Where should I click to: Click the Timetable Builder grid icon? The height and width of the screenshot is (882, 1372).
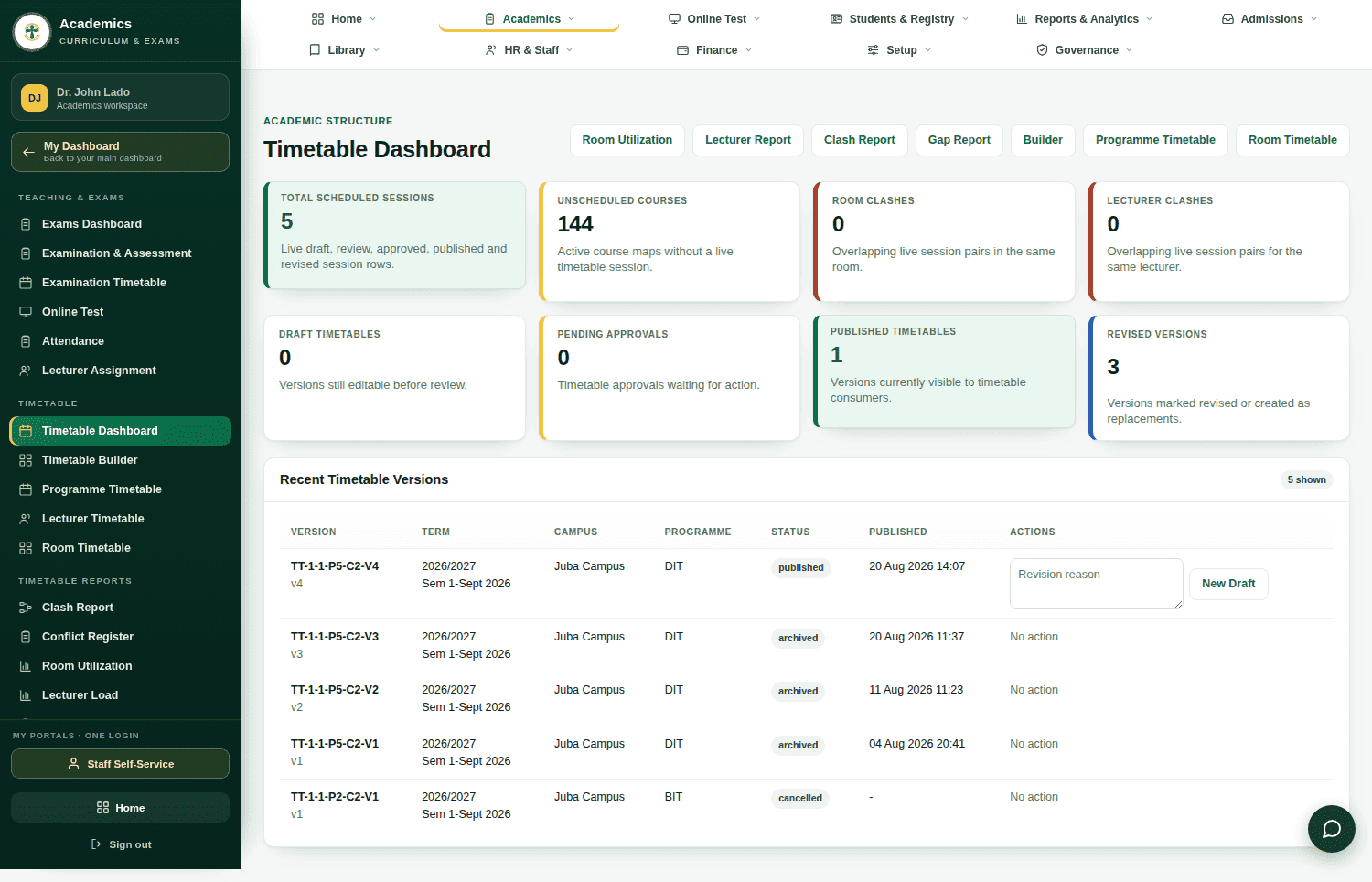(26, 460)
